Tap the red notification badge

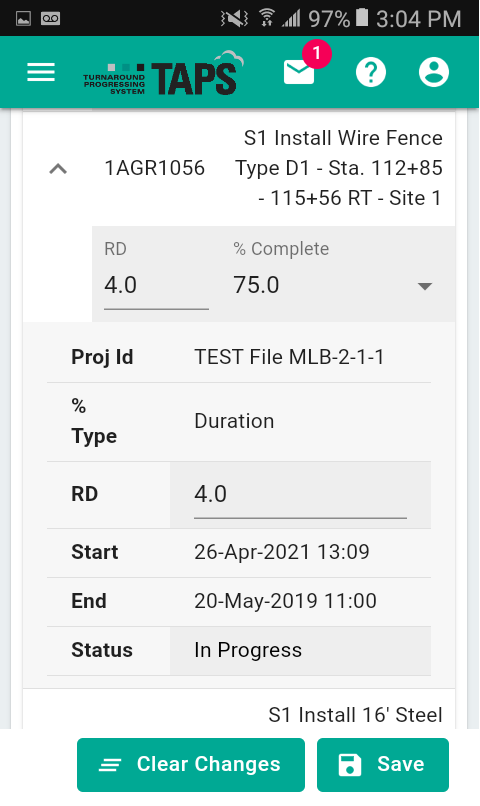pos(317,53)
